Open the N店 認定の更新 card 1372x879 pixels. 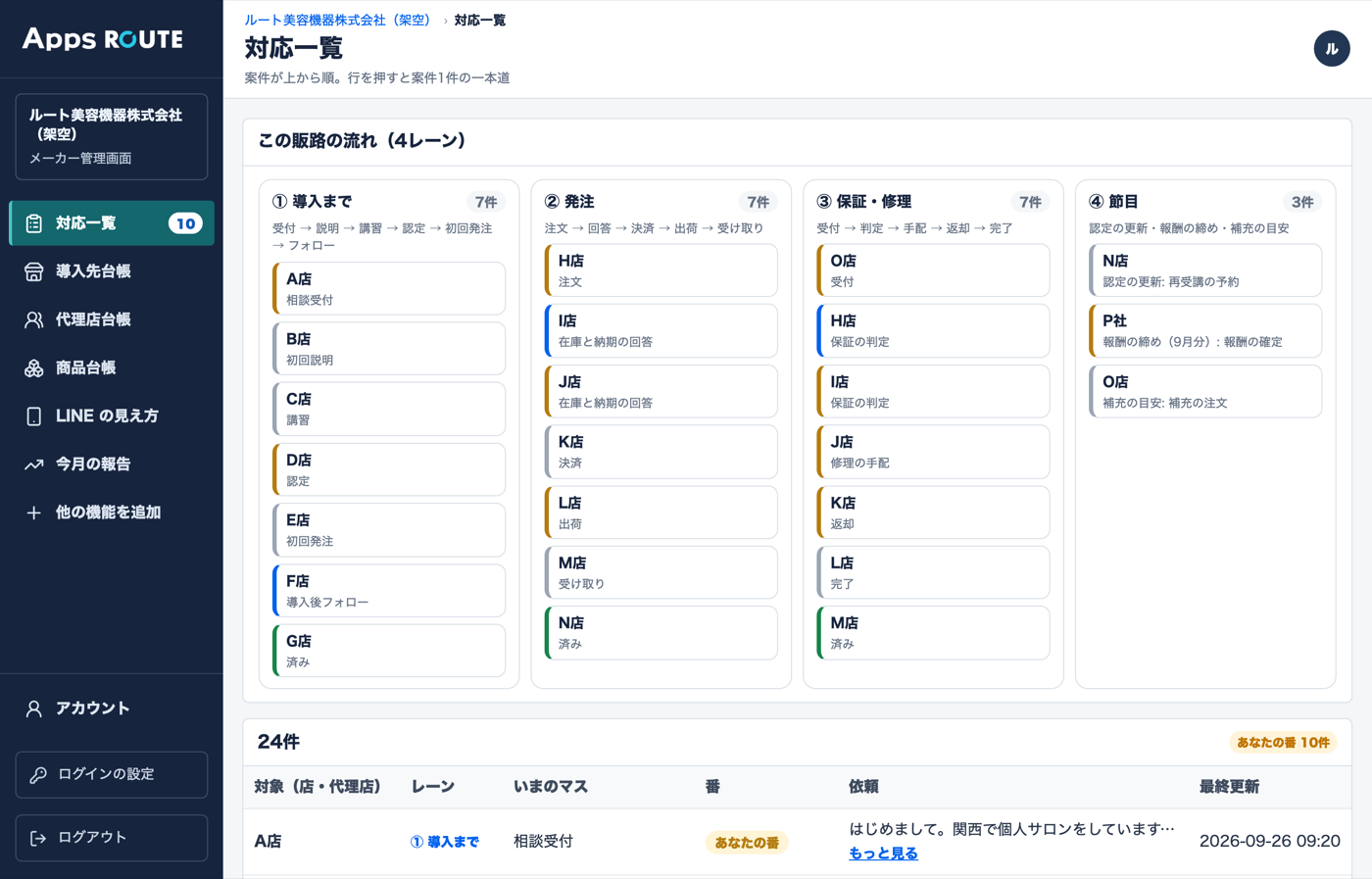(1205, 270)
